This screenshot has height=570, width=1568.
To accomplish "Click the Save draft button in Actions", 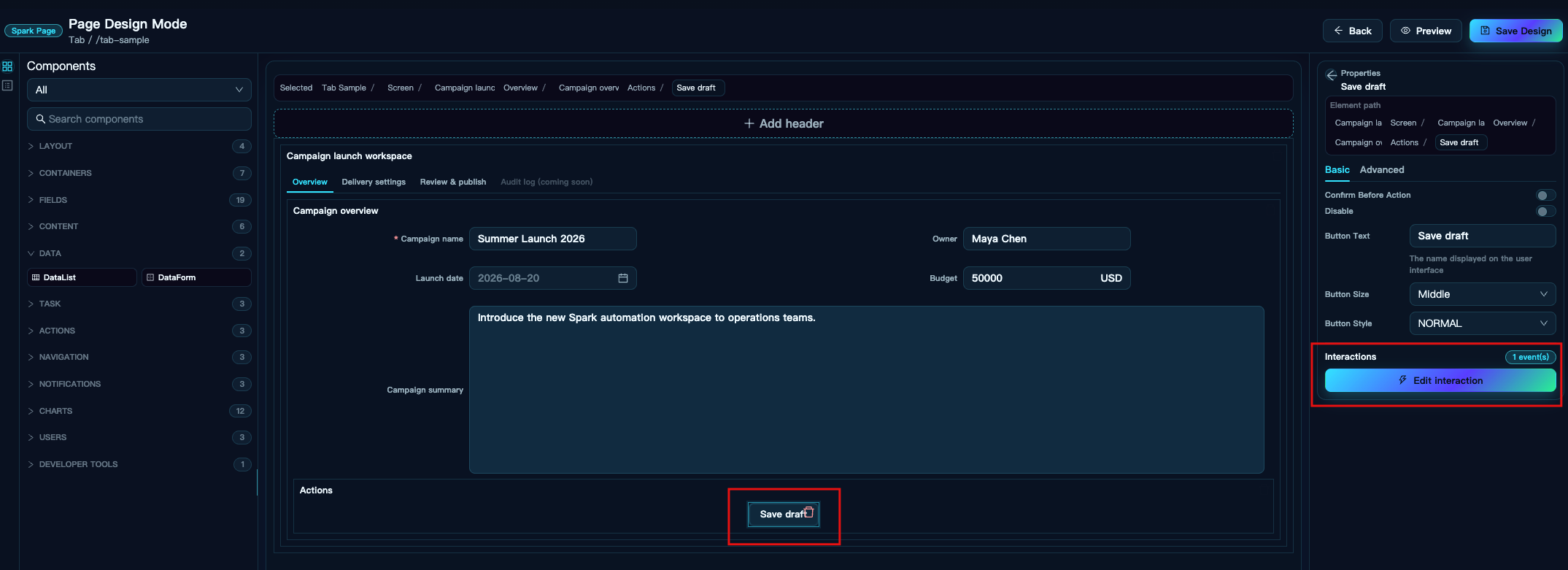I will tap(783, 514).
